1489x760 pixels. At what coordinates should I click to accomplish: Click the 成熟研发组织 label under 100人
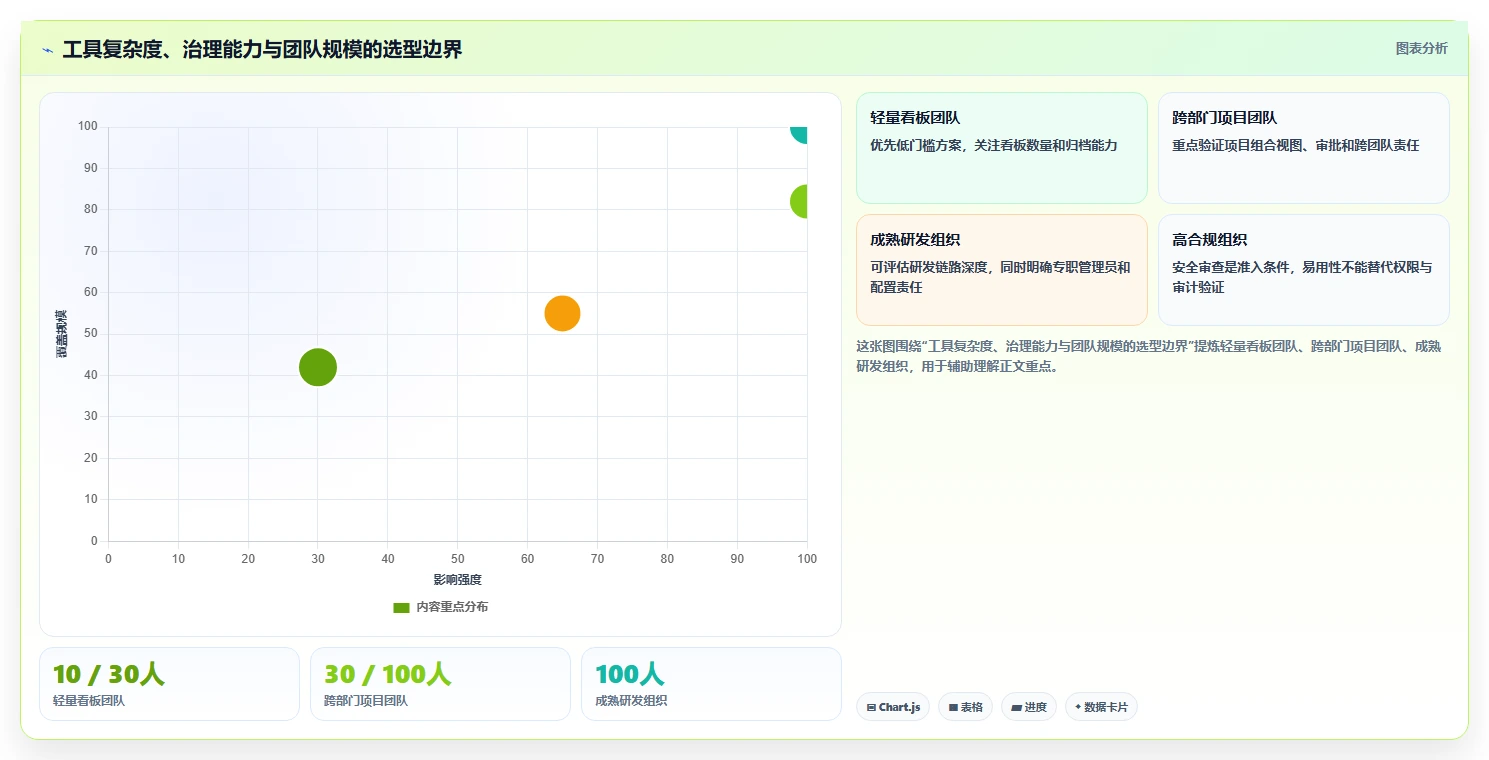pos(631,701)
